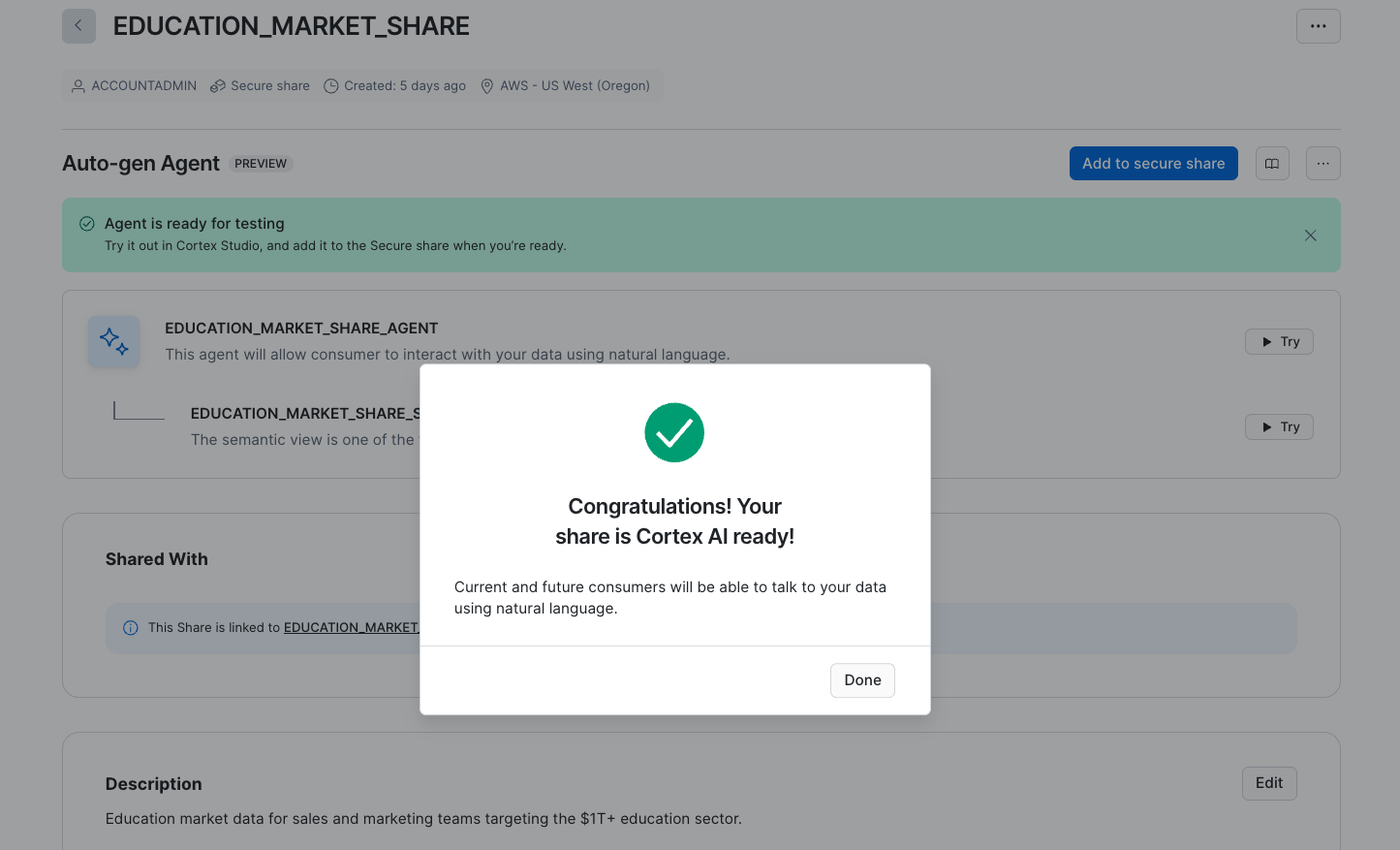The image size is (1400, 850).
Task: Click the location pin icon
Action: pyautogui.click(x=487, y=86)
